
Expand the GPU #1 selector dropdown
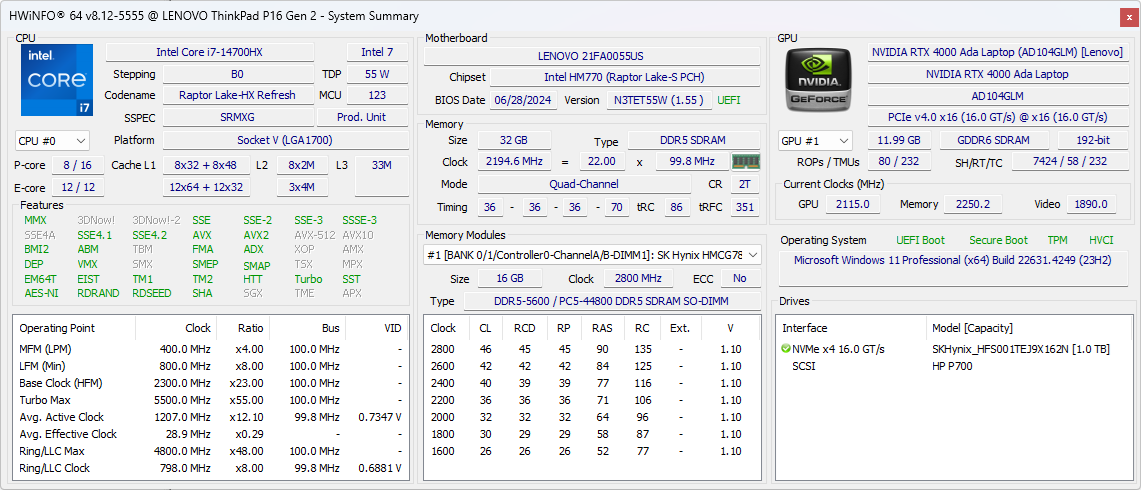pos(815,141)
